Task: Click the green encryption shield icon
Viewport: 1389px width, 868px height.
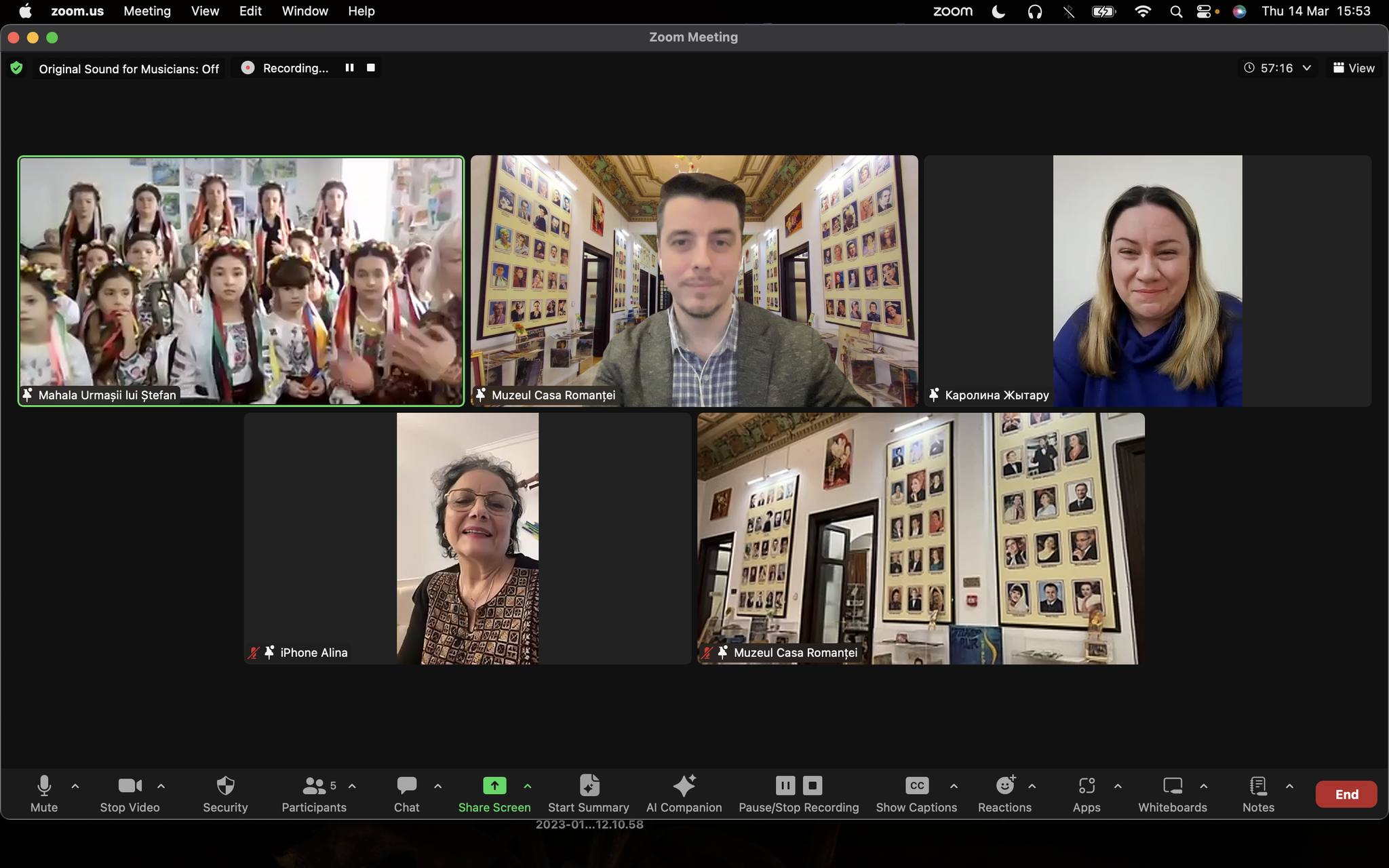Action: [x=16, y=68]
